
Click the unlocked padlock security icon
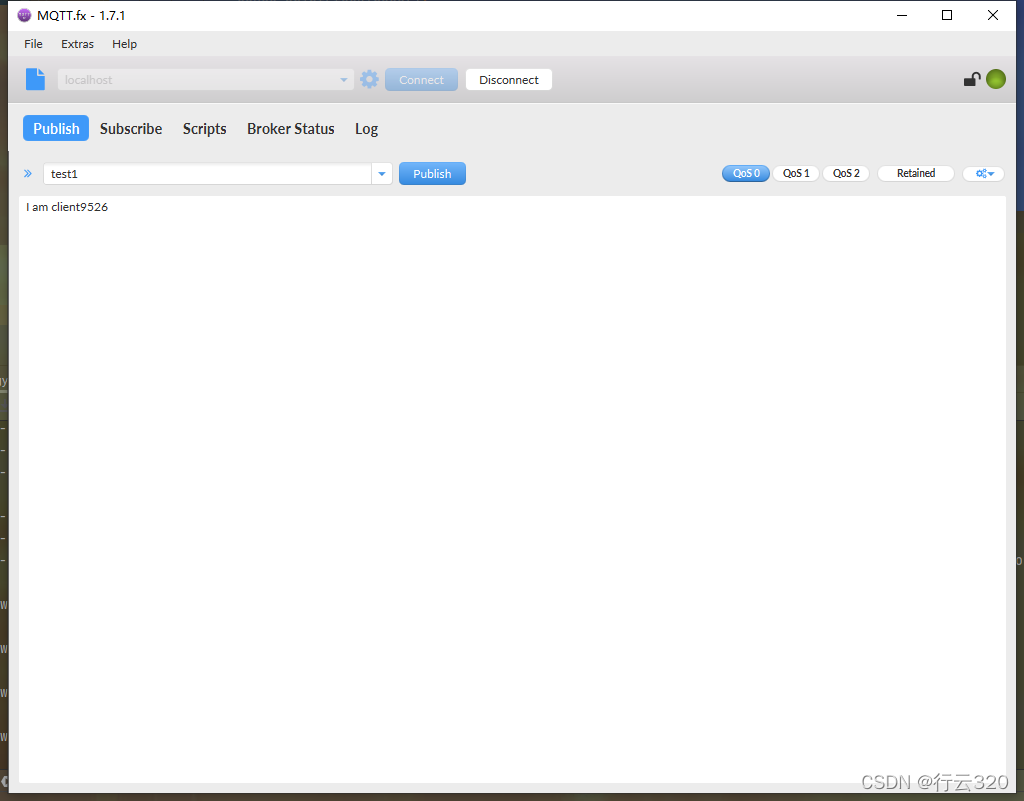972,79
